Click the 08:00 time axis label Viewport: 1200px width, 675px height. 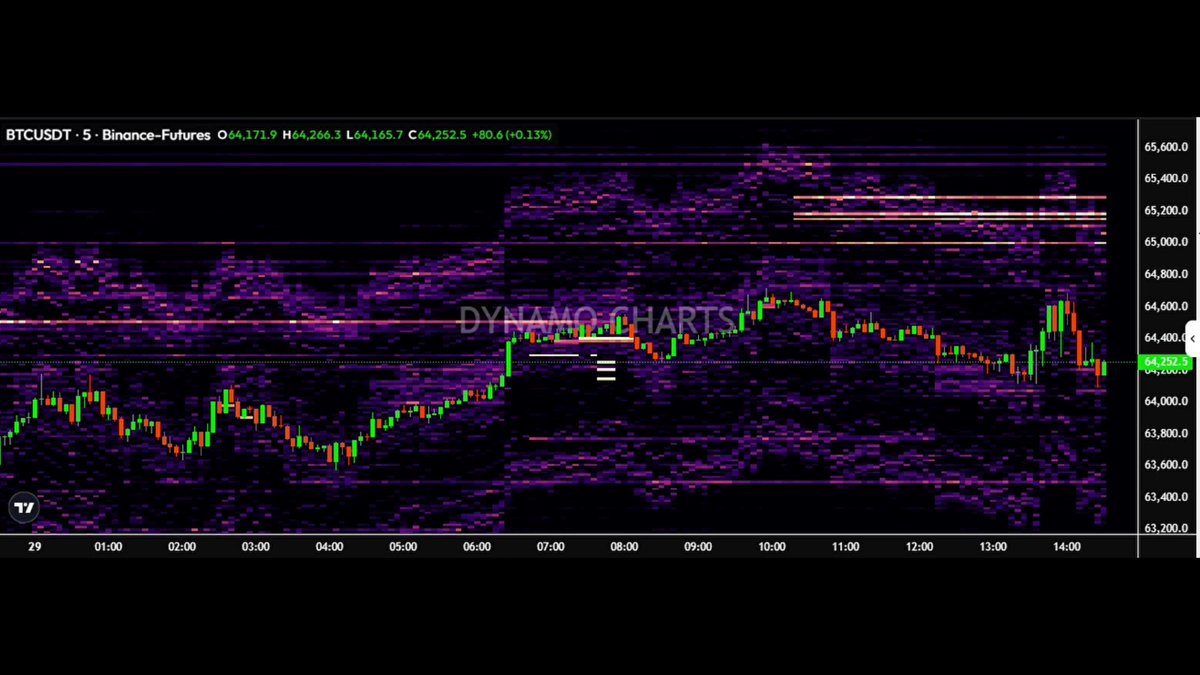coord(625,547)
